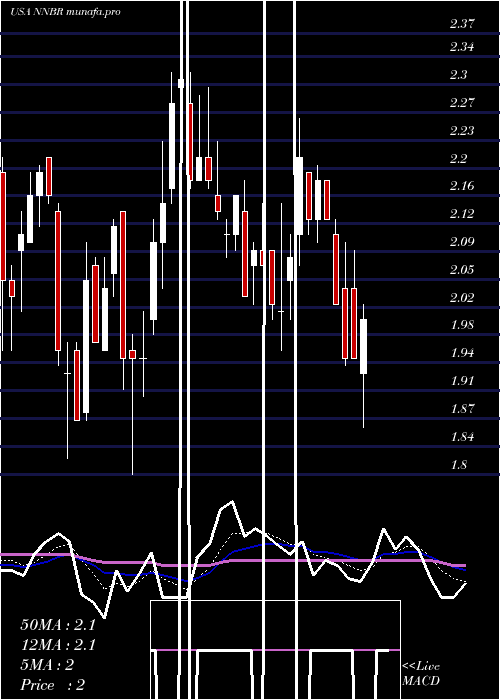
Task: Click the <<Live MACD label
Action: pyautogui.click(x=421, y=674)
